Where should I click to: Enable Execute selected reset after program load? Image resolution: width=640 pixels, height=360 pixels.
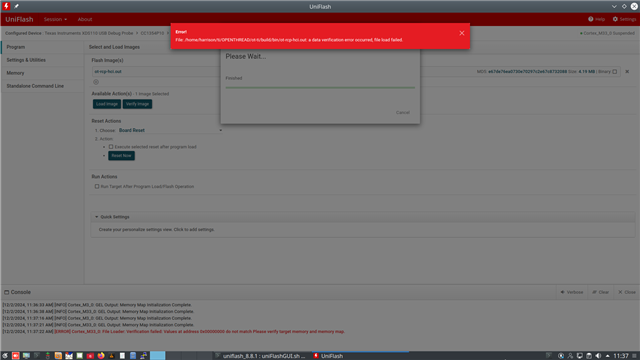pos(111,147)
